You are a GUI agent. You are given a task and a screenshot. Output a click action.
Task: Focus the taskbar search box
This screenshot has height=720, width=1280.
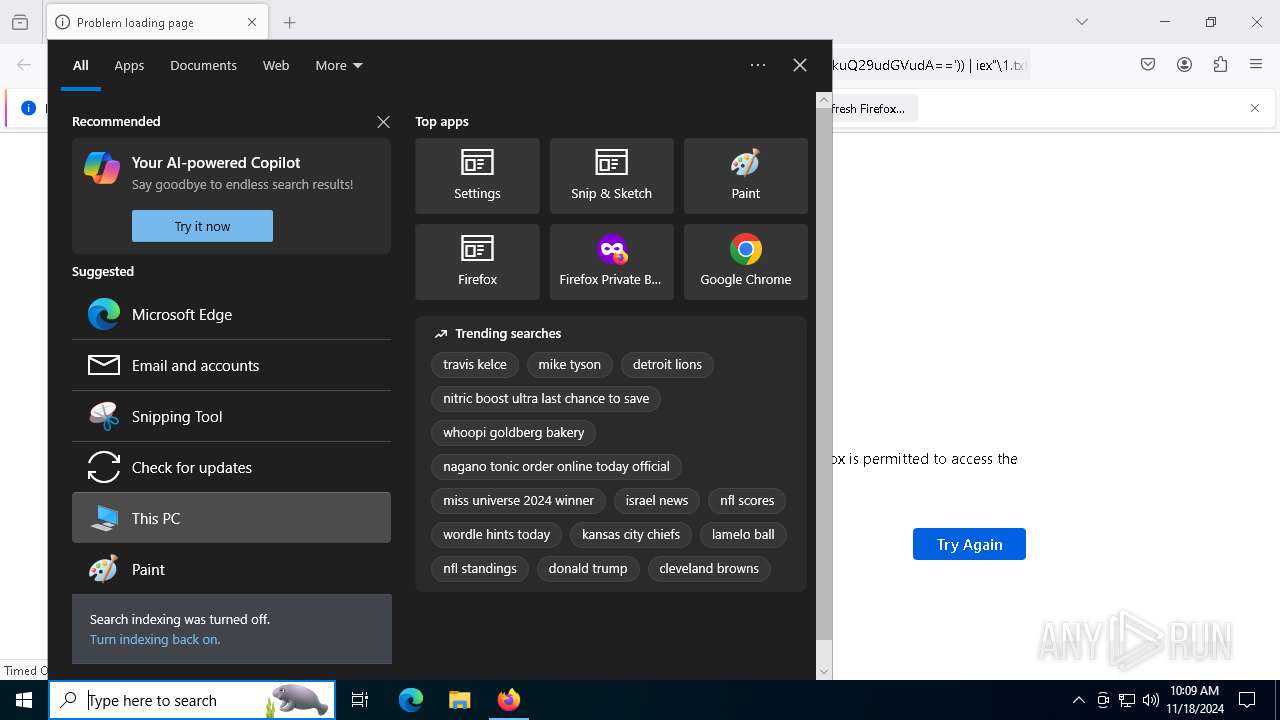[190, 700]
